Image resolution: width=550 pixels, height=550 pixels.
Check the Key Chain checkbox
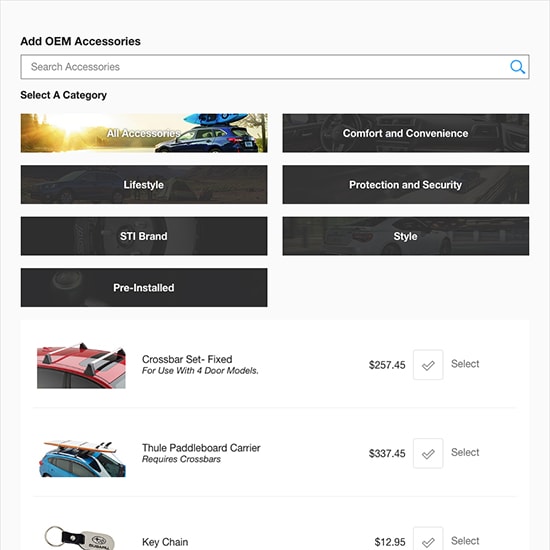pyautogui.click(x=428, y=538)
